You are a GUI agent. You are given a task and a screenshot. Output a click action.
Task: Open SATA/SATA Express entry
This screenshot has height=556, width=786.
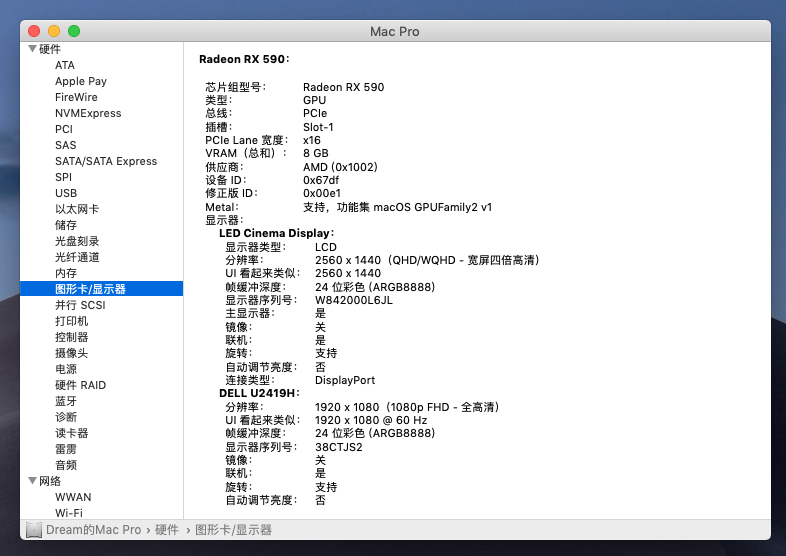point(106,161)
